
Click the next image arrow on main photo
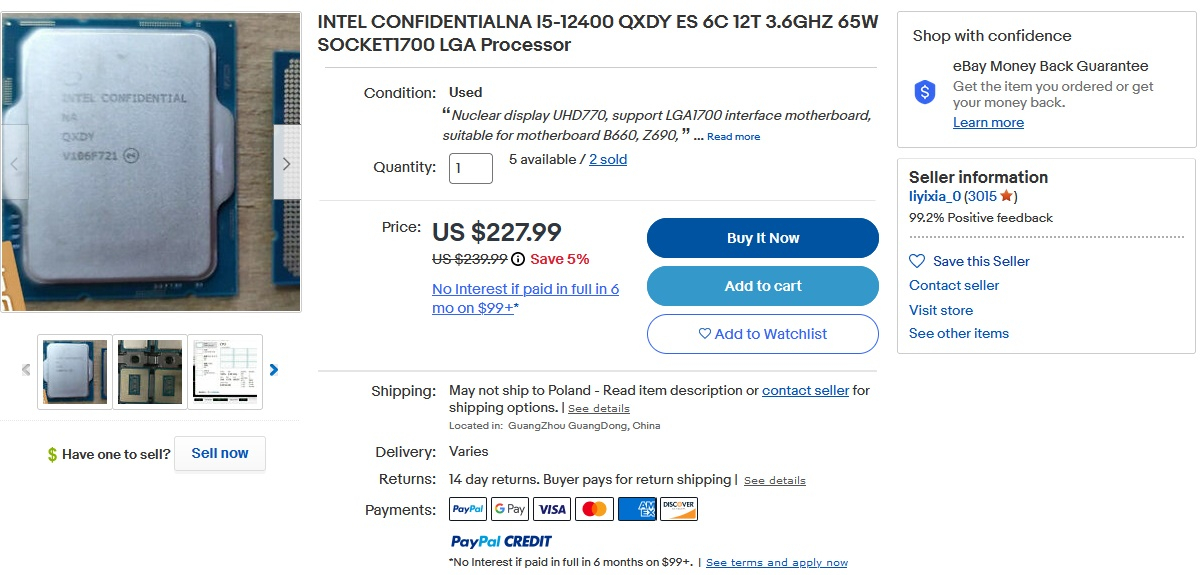pos(287,164)
